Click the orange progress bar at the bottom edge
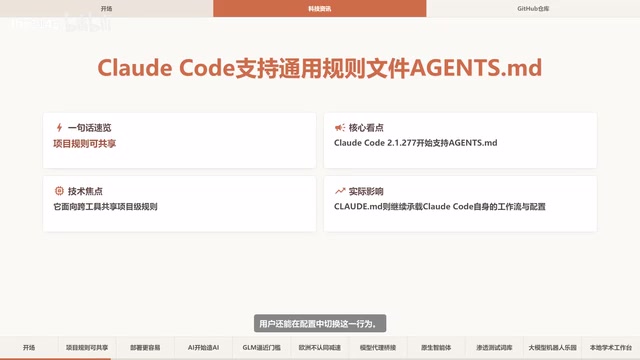This screenshot has height=360, width=640. 56,359
